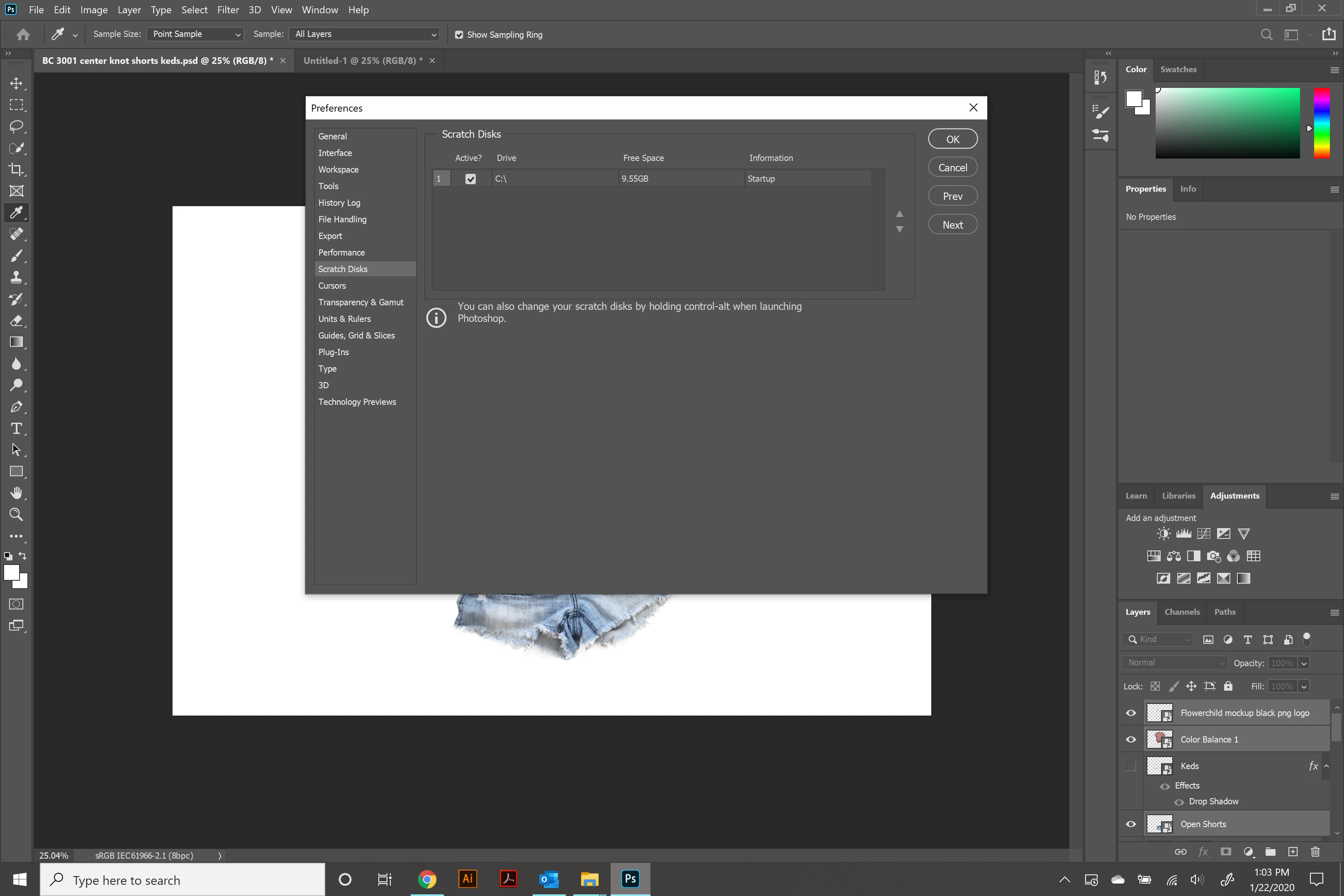This screenshot has height=896, width=1344.
Task: Switch to the Channels tab
Action: [1182, 612]
